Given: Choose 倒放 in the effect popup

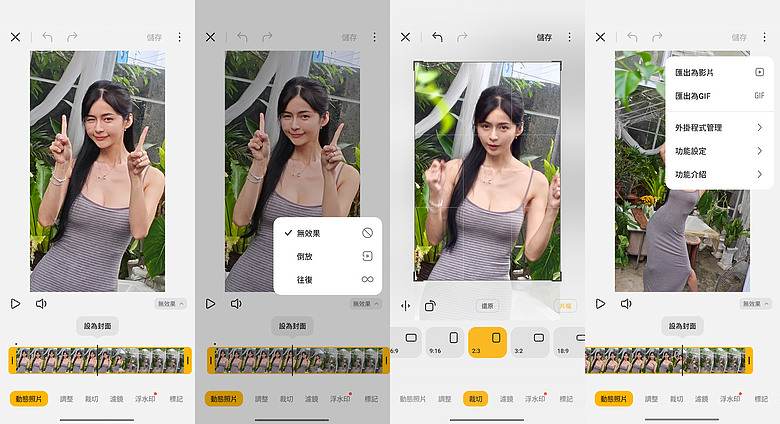Looking at the screenshot, I should [327, 256].
